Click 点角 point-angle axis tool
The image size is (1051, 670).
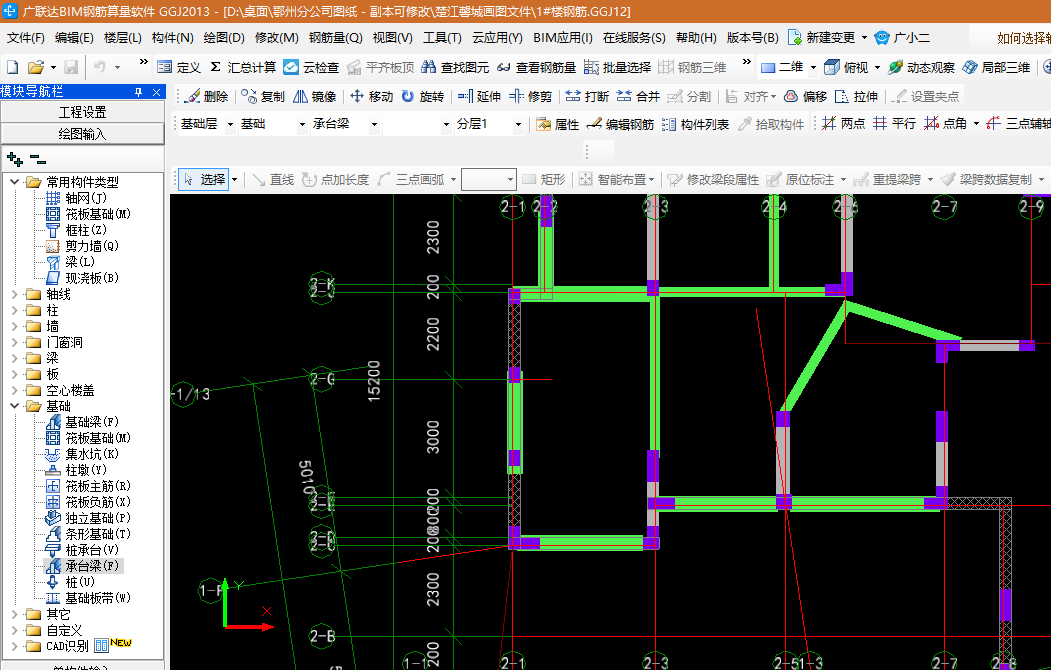(945, 123)
